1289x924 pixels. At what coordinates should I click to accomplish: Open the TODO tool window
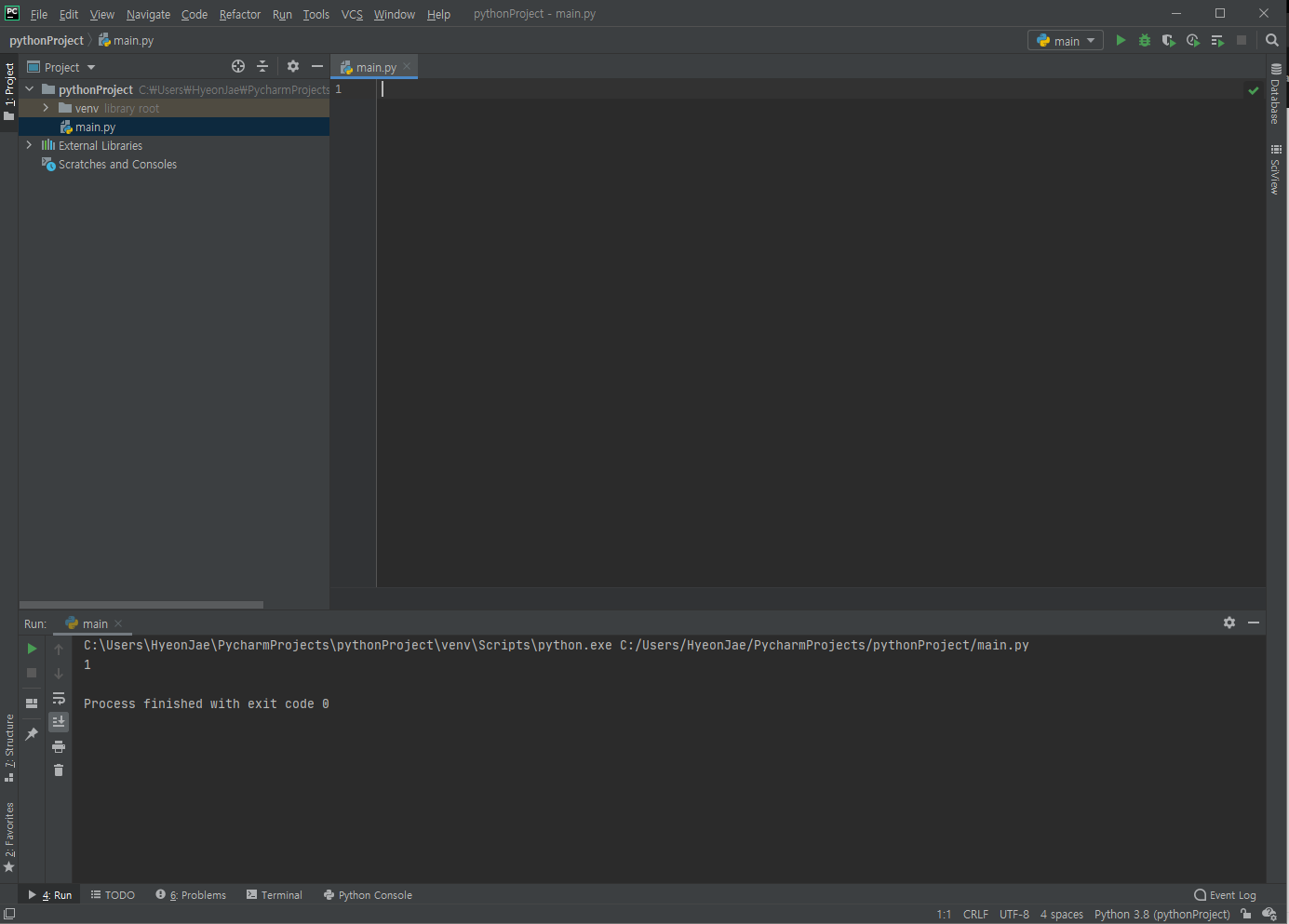[113, 894]
